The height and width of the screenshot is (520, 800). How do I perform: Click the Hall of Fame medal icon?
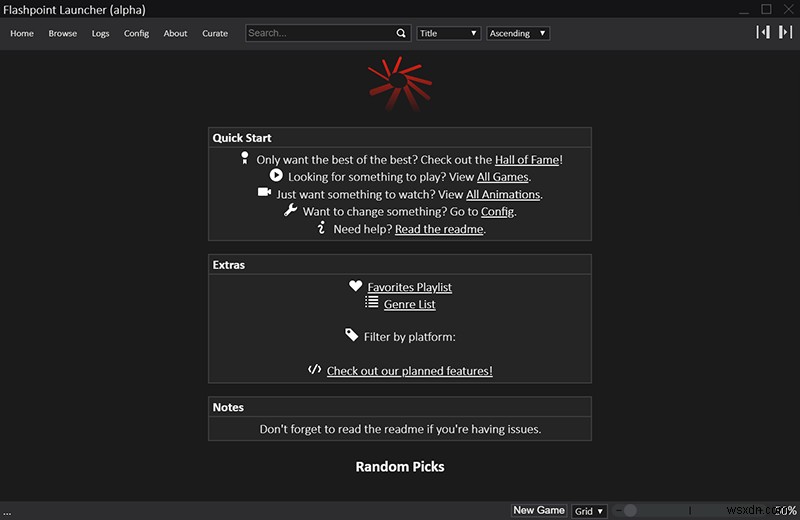245,159
